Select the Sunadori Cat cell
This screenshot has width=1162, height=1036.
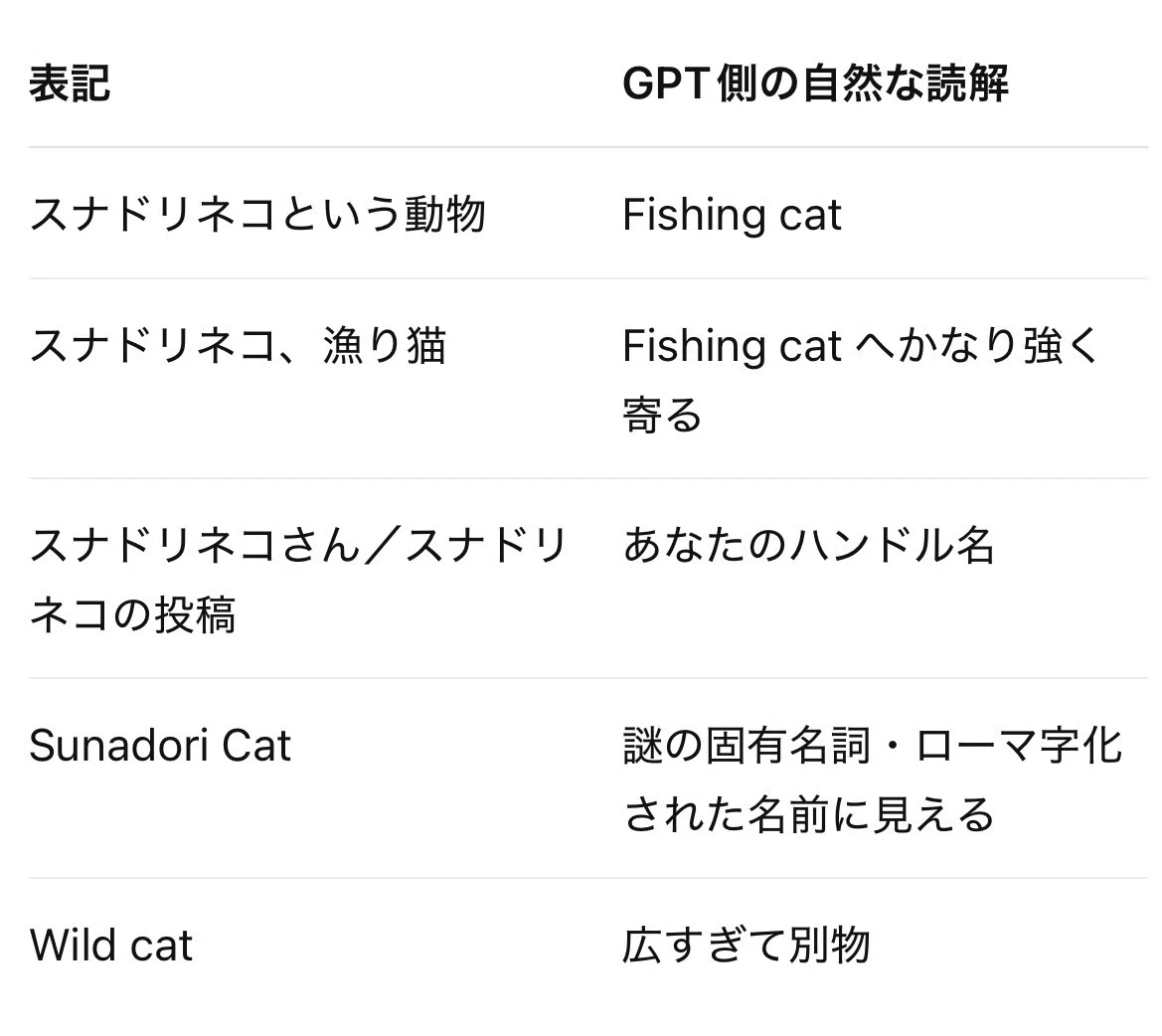point(160,746)
